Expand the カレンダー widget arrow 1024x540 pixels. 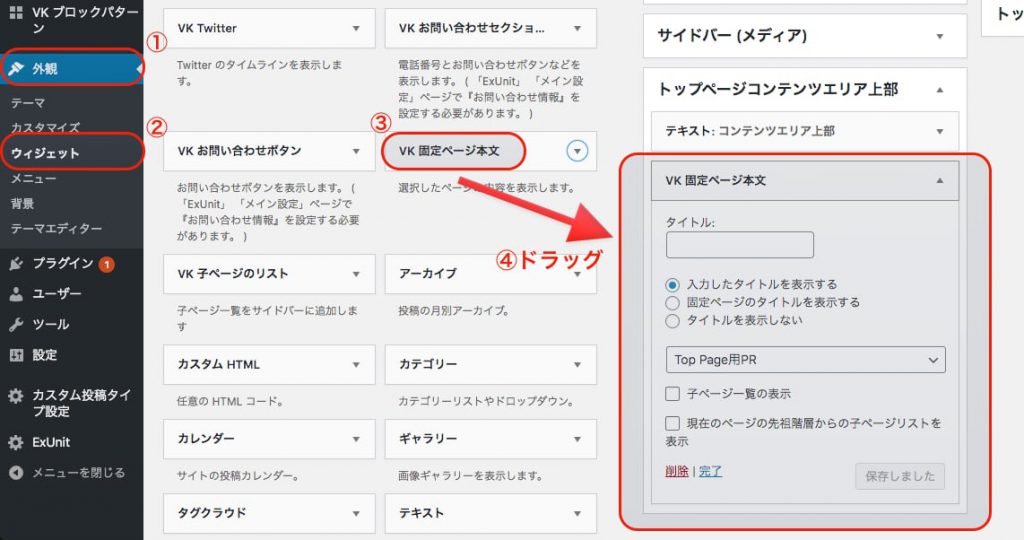coord(356,439)
